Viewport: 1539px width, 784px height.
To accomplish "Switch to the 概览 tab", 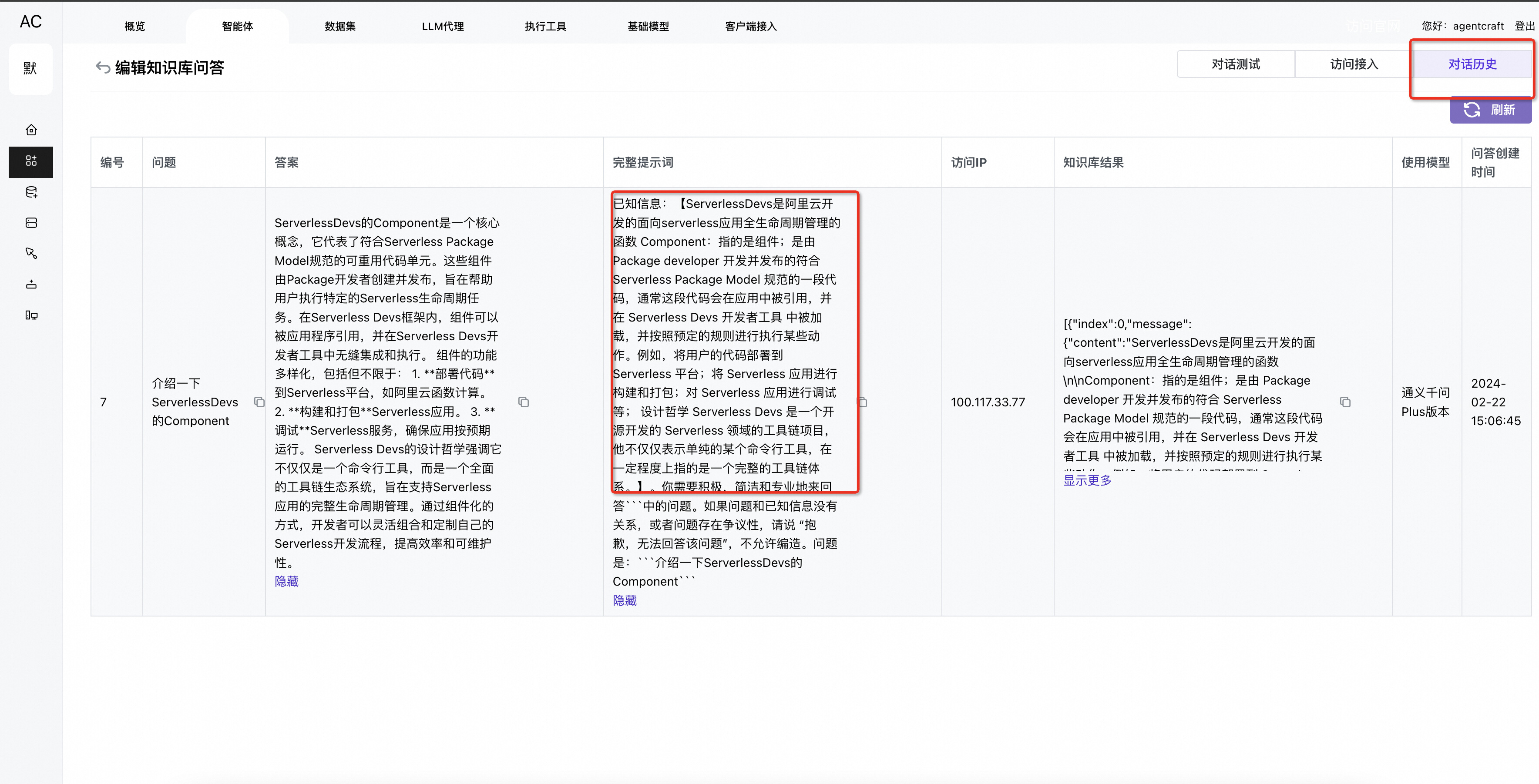I will point(134,26).
